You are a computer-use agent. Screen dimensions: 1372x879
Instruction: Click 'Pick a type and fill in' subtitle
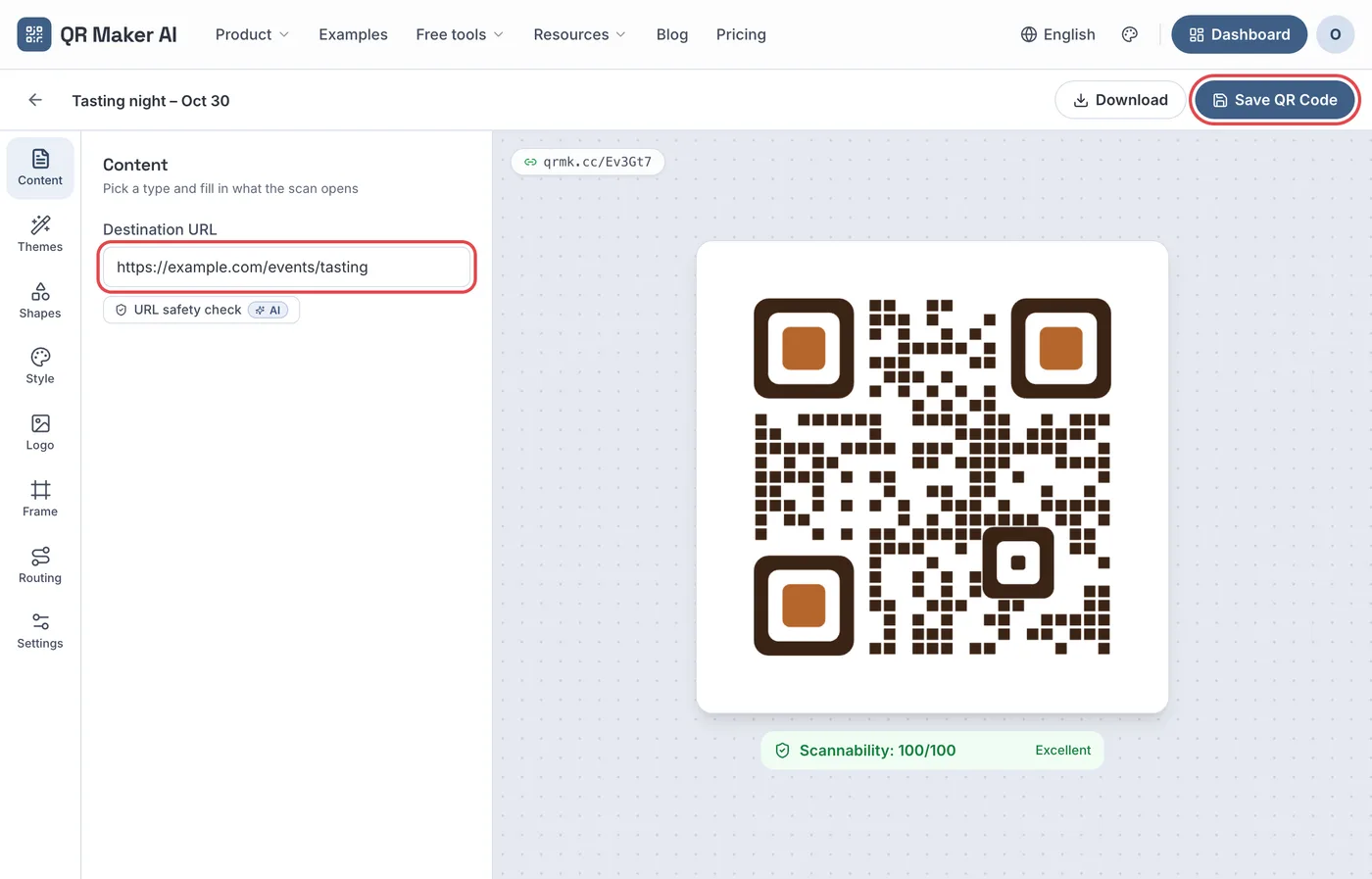point(230,188)
